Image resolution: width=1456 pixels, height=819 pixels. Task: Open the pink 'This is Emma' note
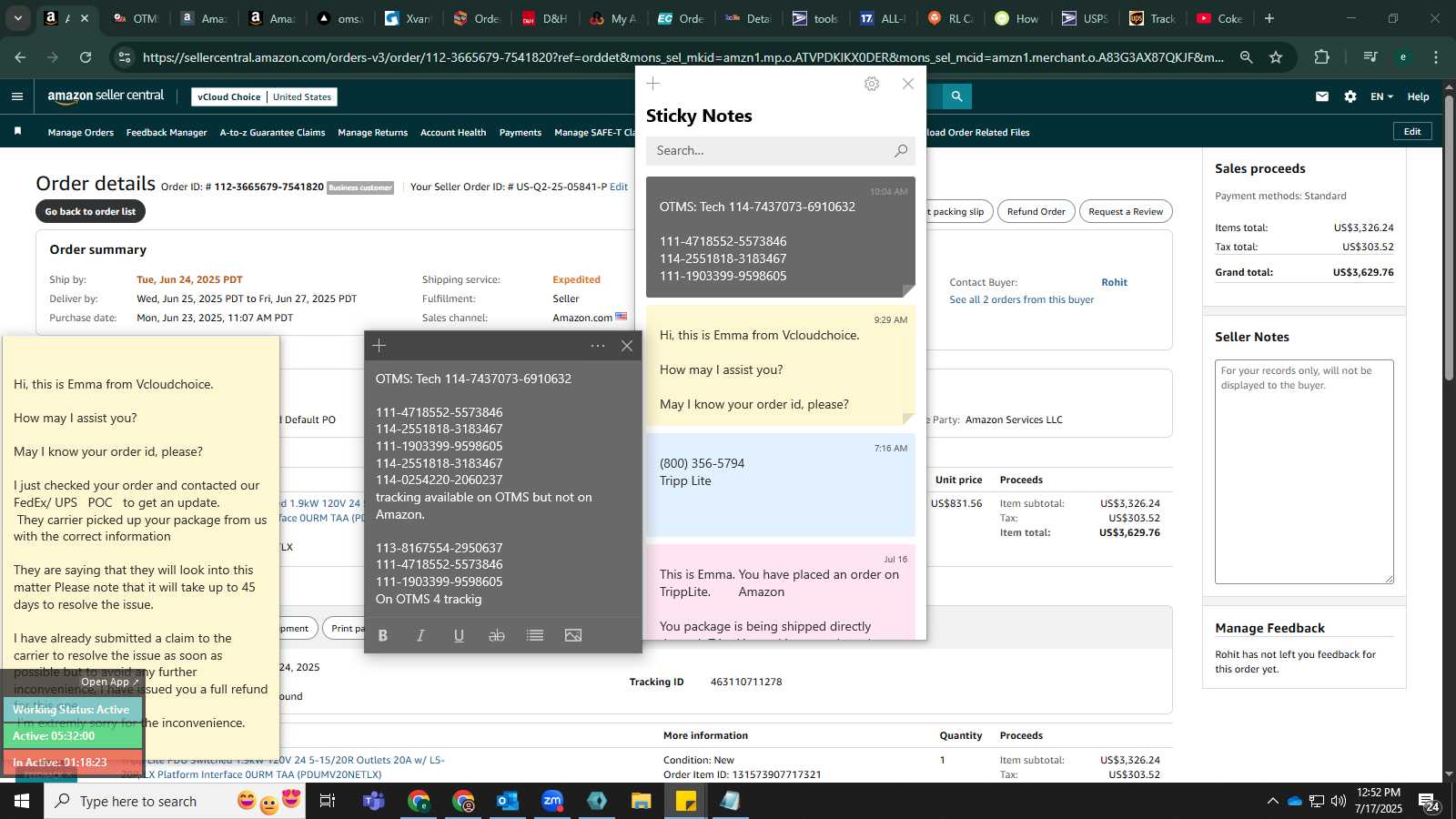(x=781, y=591)
